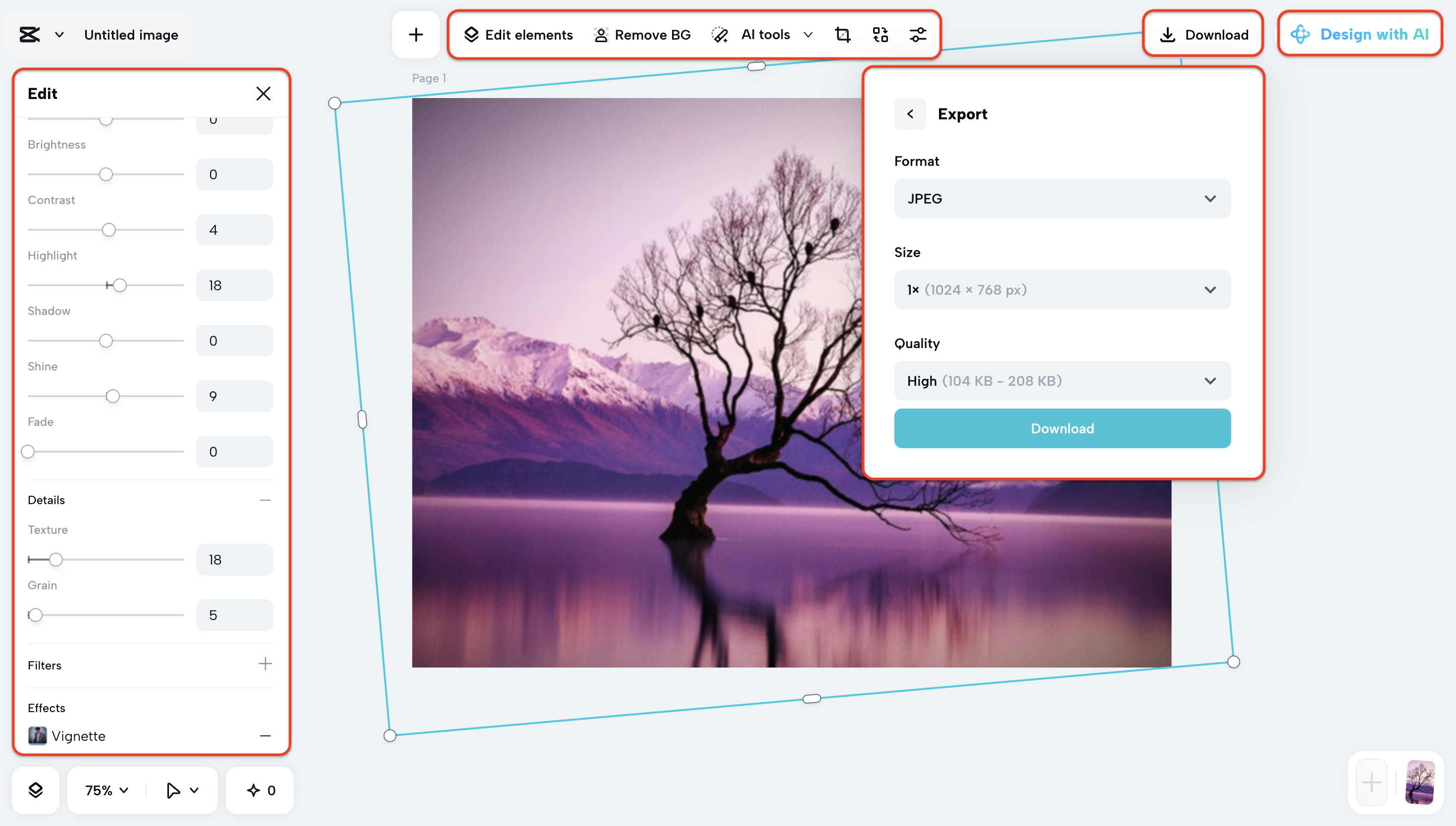This screenshot has height=826, width=1456.
Task: Click the CapCut logo icon
Action: 30,35
